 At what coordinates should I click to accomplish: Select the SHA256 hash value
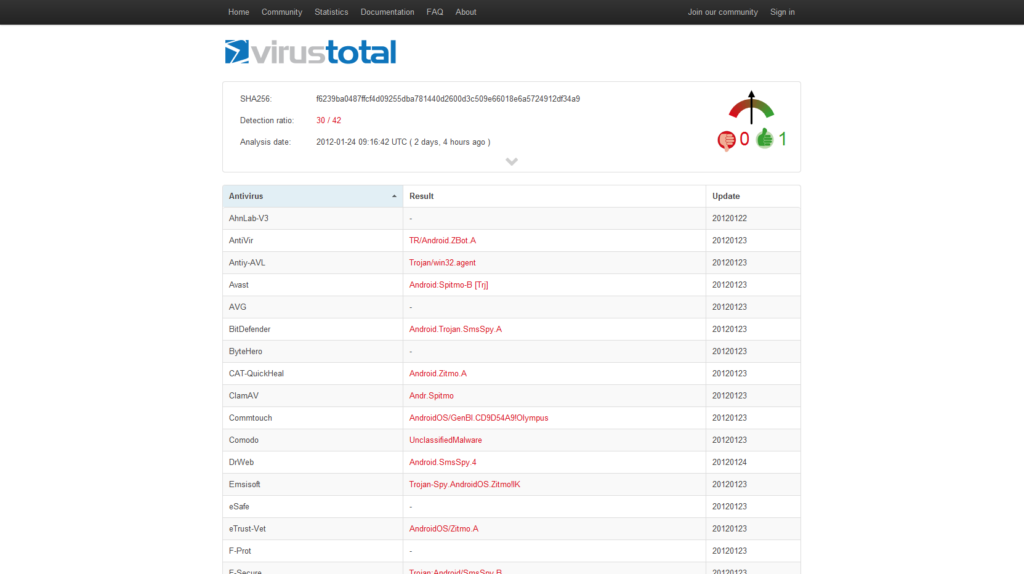coord(448,99)
